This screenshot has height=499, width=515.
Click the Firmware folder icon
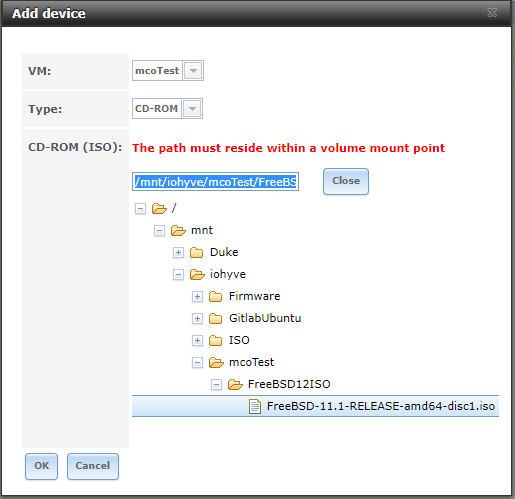click(216, 297)
